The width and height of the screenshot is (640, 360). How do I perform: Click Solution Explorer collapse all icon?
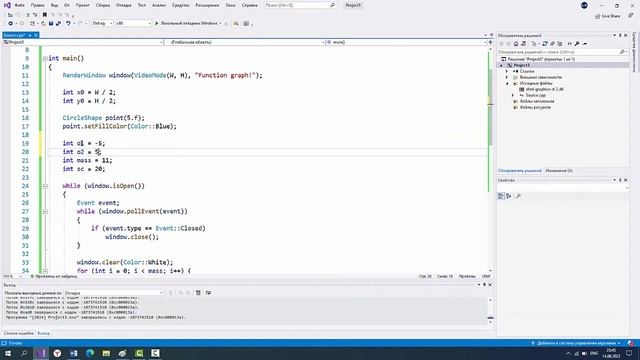pyautogui.click(x=552, y=44)
